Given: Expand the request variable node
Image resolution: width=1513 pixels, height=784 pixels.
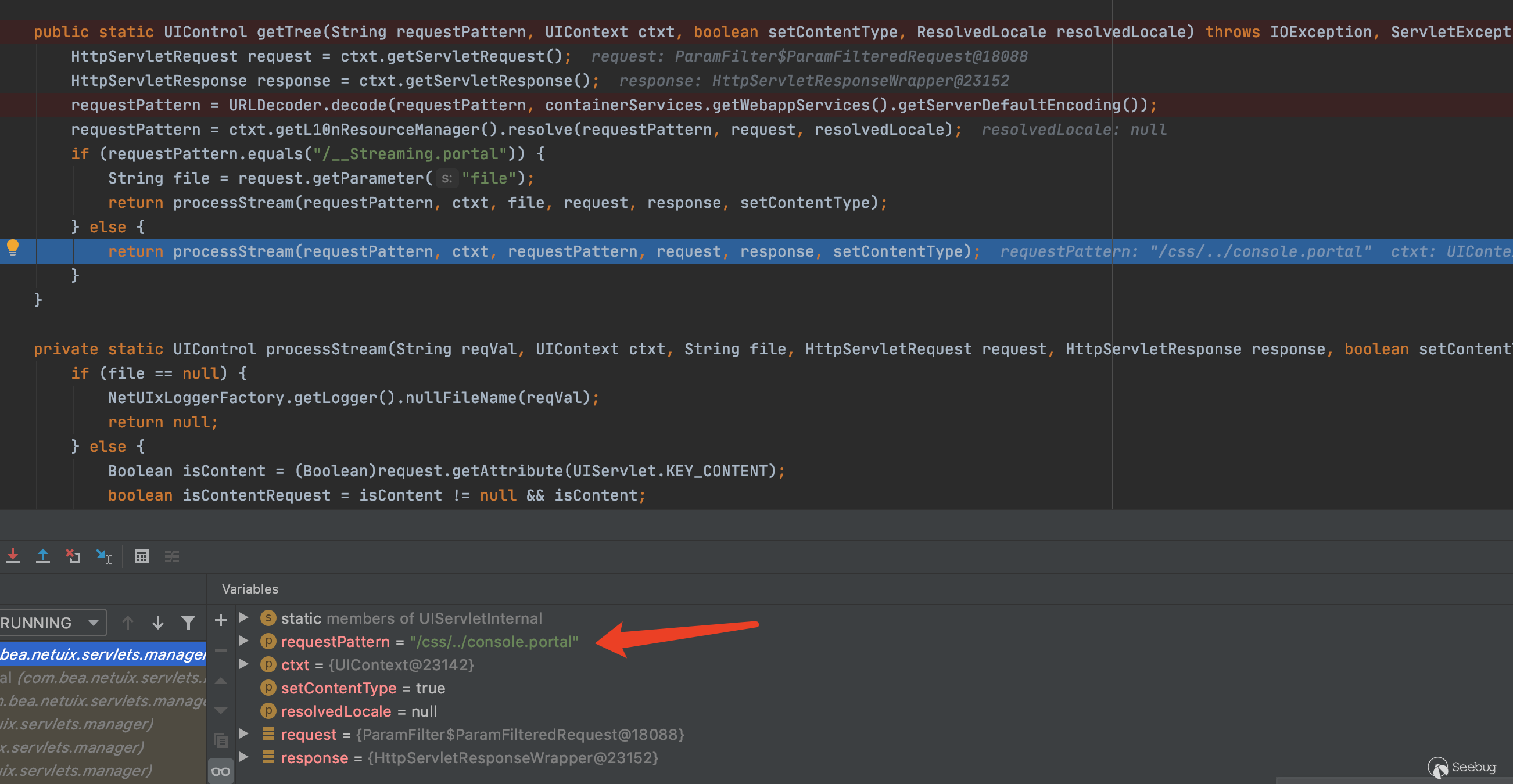Looking at the screenshot, I should tap(244, 734).
